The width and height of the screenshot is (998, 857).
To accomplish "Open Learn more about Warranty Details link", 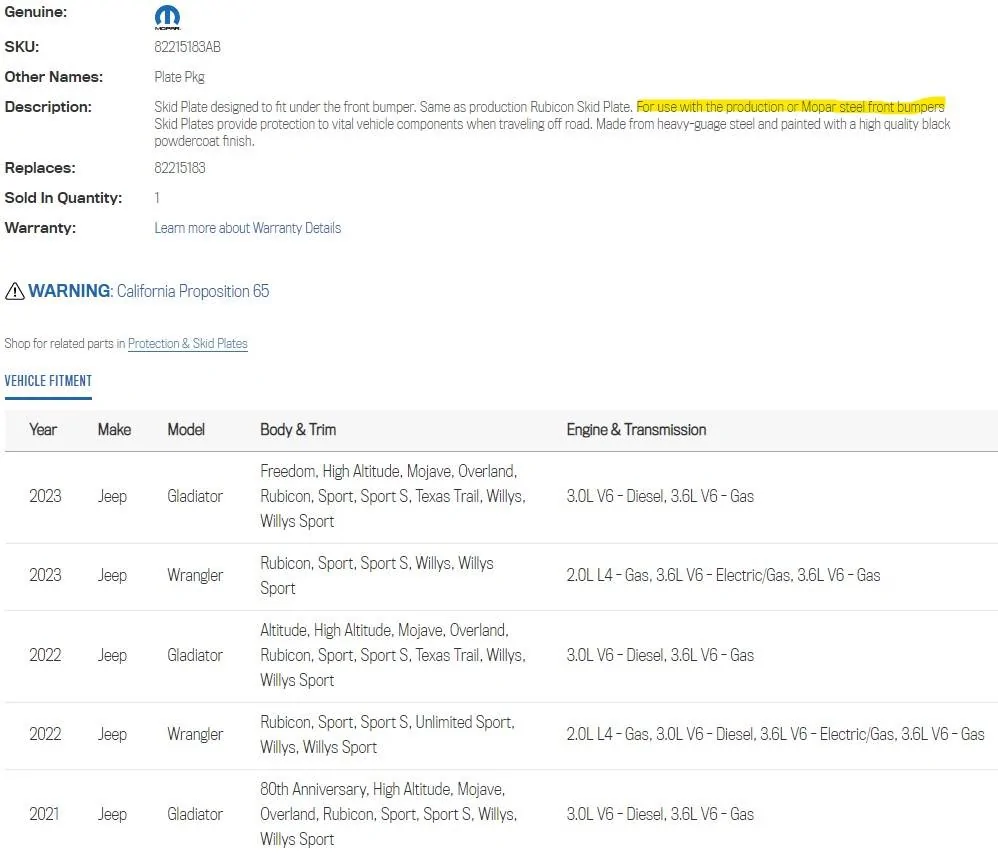I will [248, 228].
